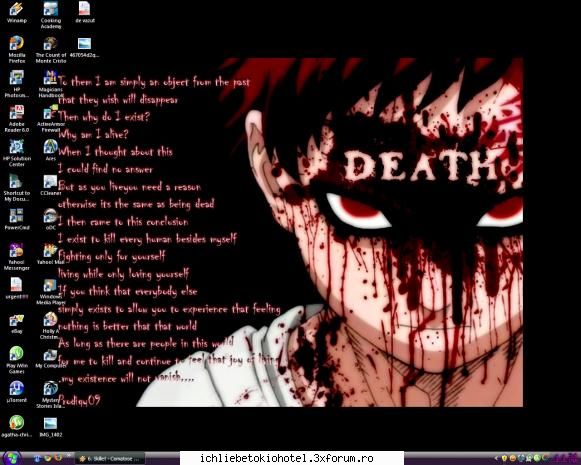The width and height of the screenshot is (581, 465).
Task: Switch to the Skillet - Comatose taskbar window
Action: (111, 459)
